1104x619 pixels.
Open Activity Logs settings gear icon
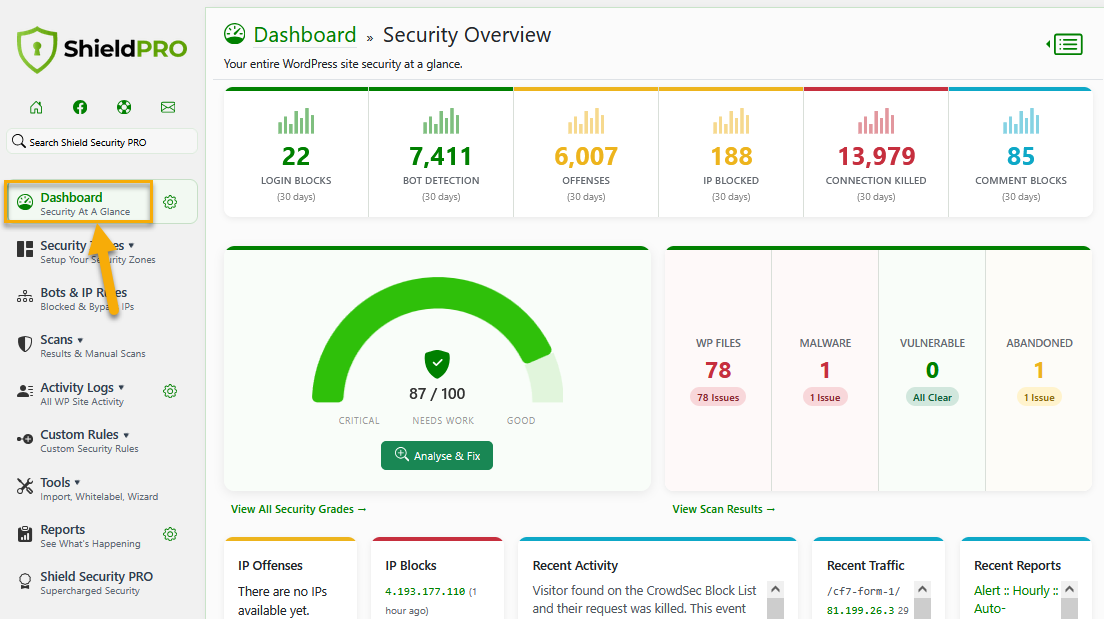click(x=170, y=391)
